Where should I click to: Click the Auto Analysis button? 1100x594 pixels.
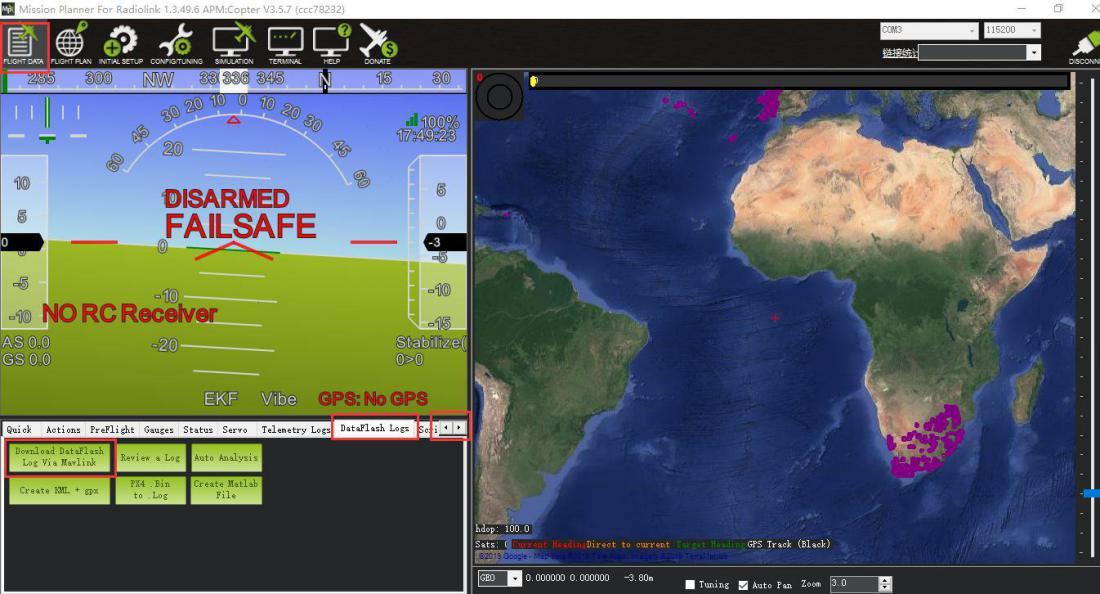226,457
